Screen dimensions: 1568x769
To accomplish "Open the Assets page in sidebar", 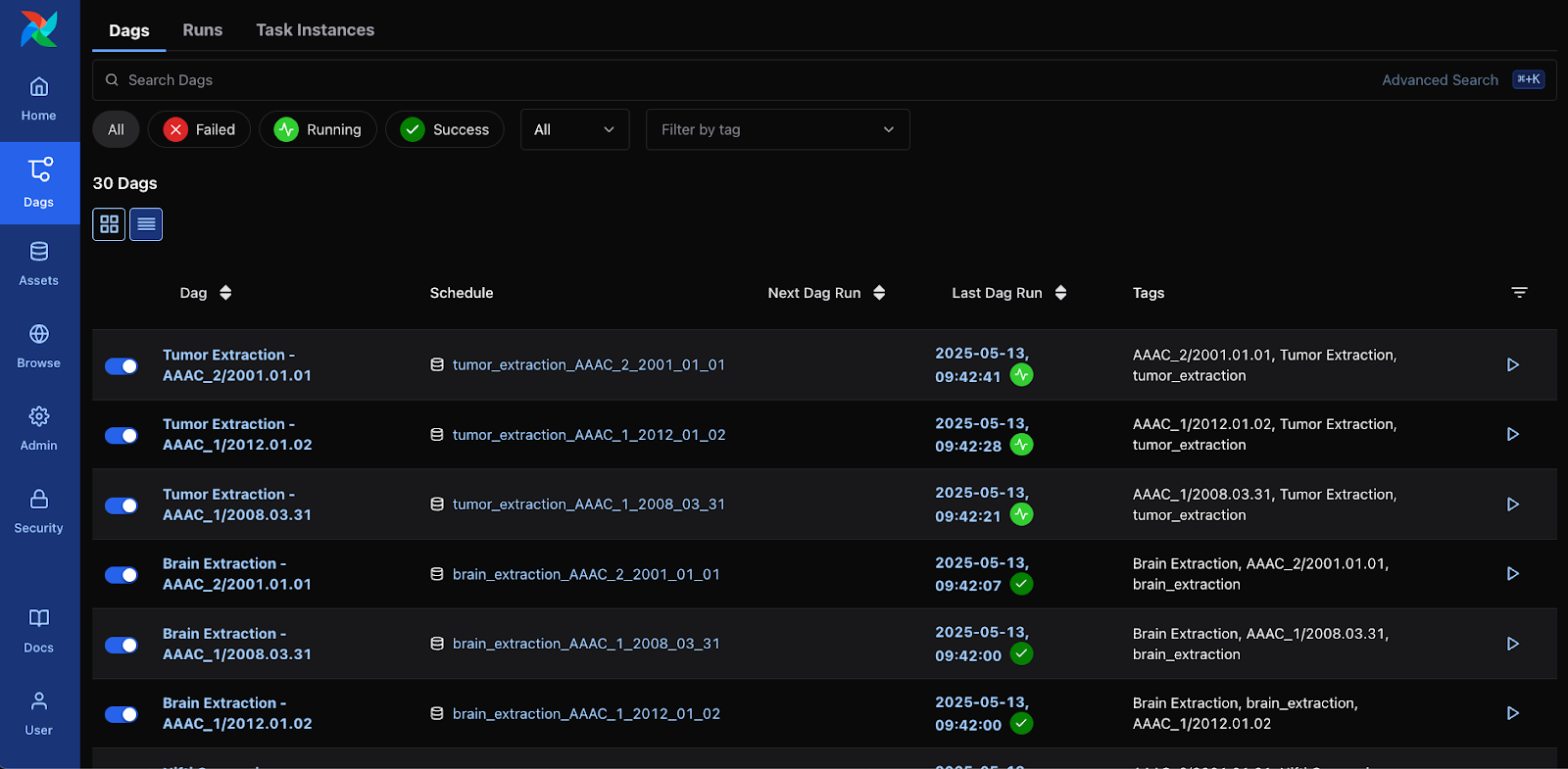I will pos(39,264).
